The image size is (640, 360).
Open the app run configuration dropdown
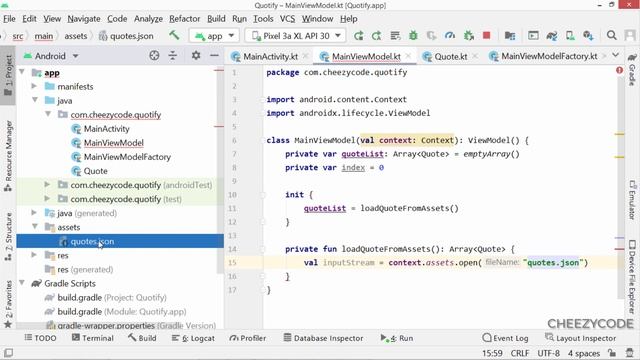214,36
